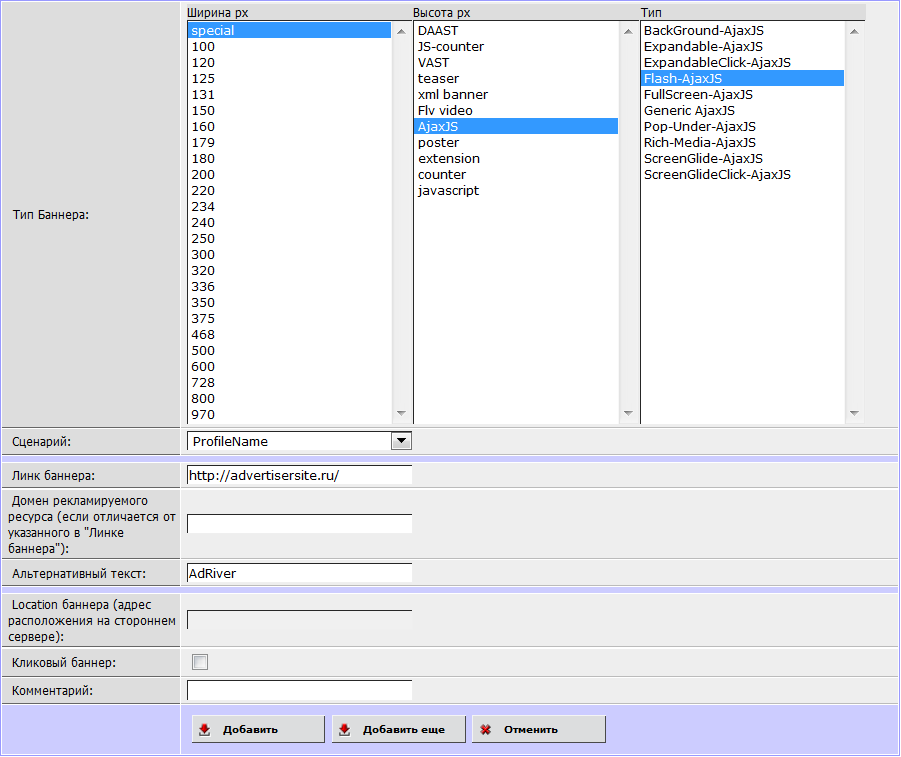The width and height of the screenshot is (901, 757).
Task: Select ScreenGlide-AjaxJS type
Action: (742, 159)
